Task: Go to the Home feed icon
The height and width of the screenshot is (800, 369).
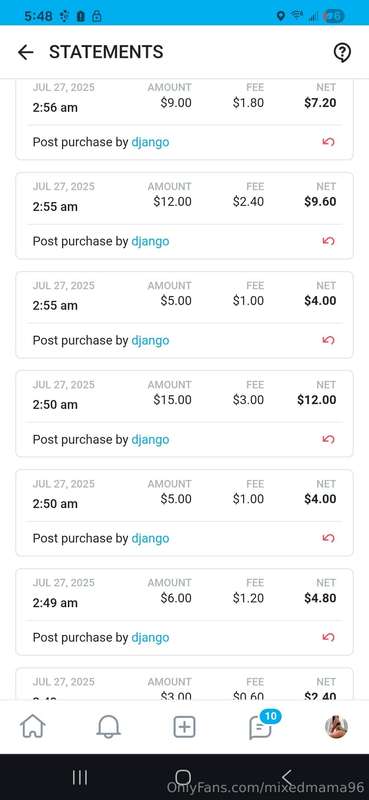Action: (33, 727)
